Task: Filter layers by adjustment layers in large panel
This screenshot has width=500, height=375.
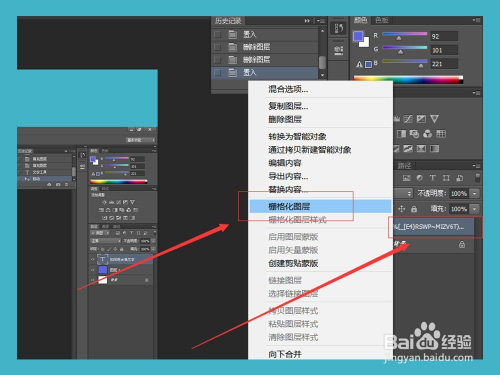Action: 420,178
